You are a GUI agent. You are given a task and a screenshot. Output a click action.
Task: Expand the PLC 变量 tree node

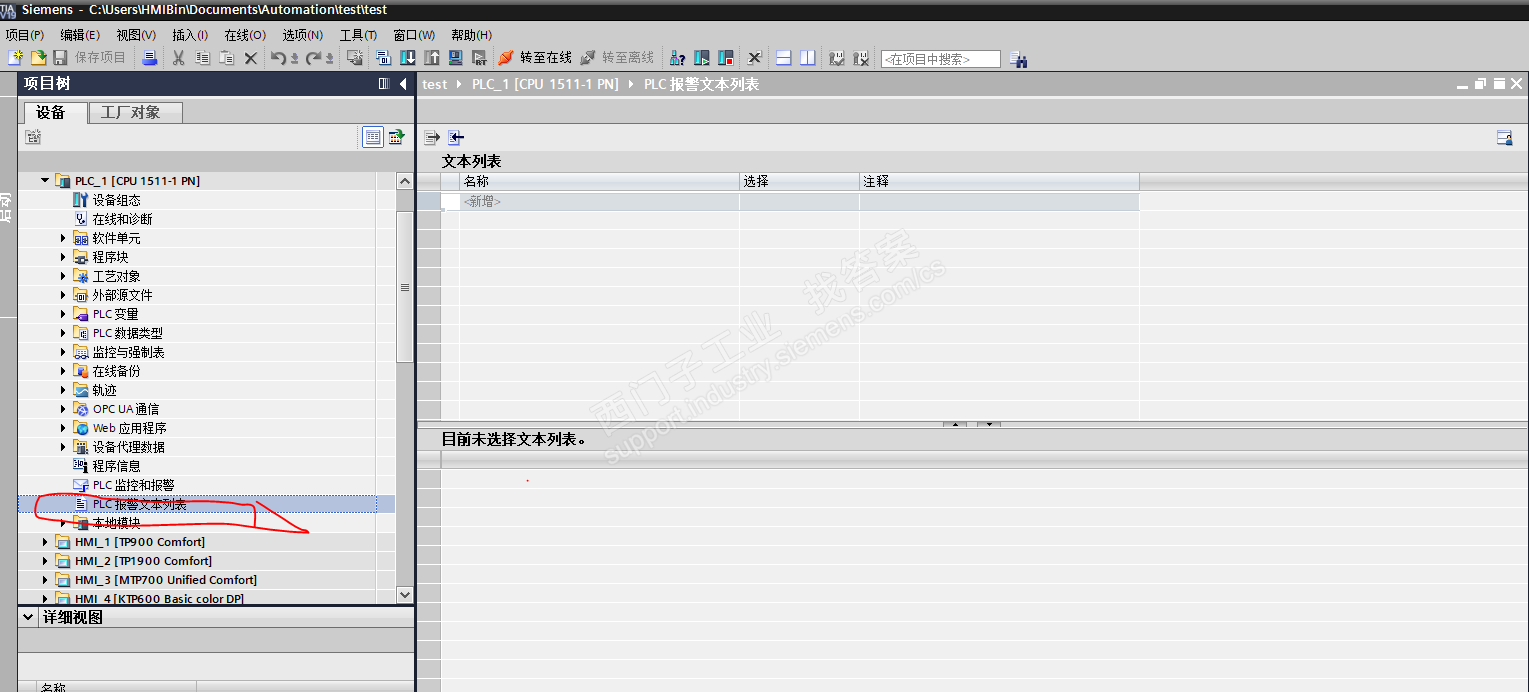coord(63,314)
